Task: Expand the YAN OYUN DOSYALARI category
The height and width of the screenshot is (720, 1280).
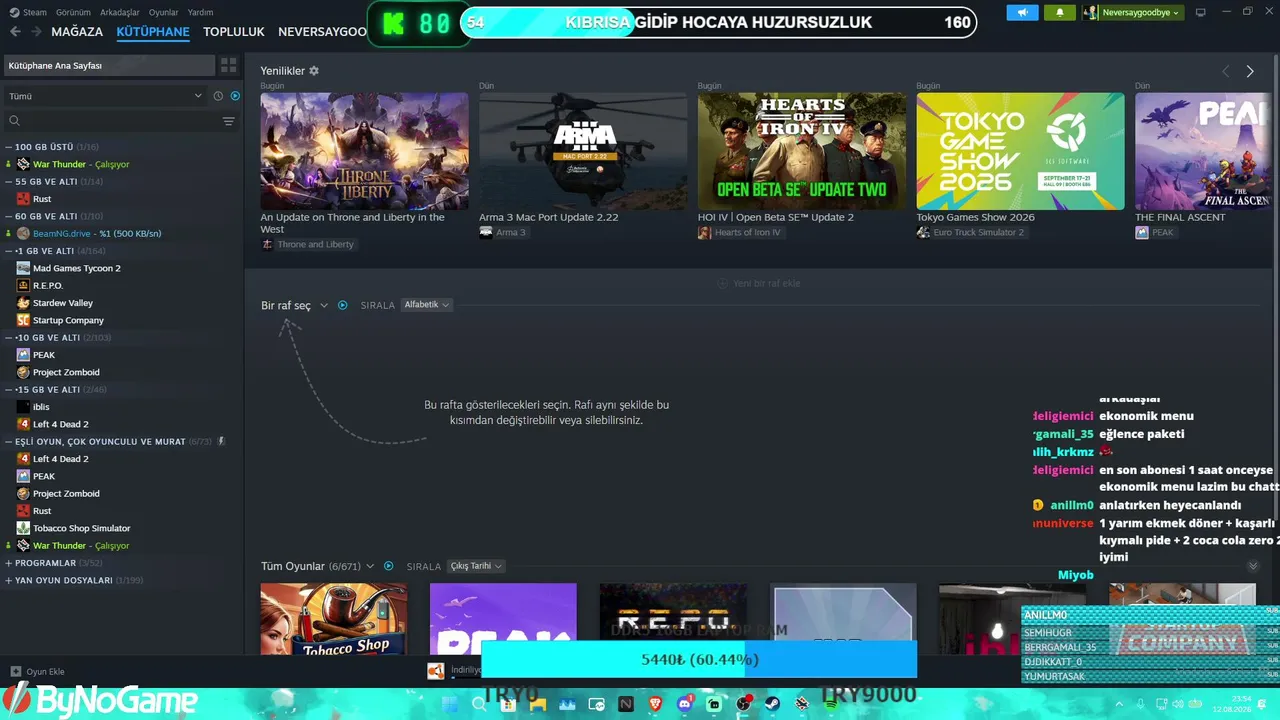Action: 9,580
